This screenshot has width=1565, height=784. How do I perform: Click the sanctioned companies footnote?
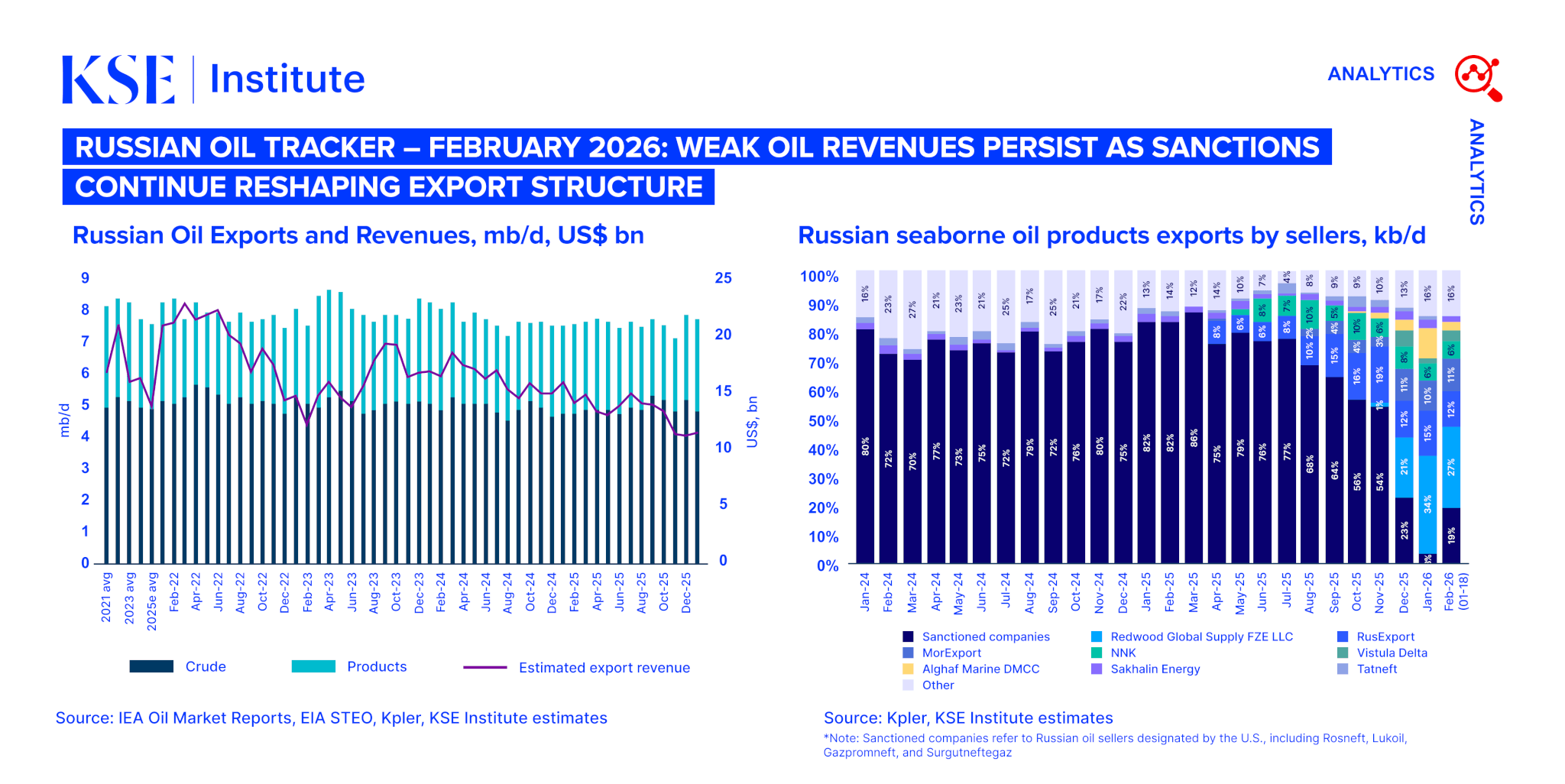coord(1115,745)
